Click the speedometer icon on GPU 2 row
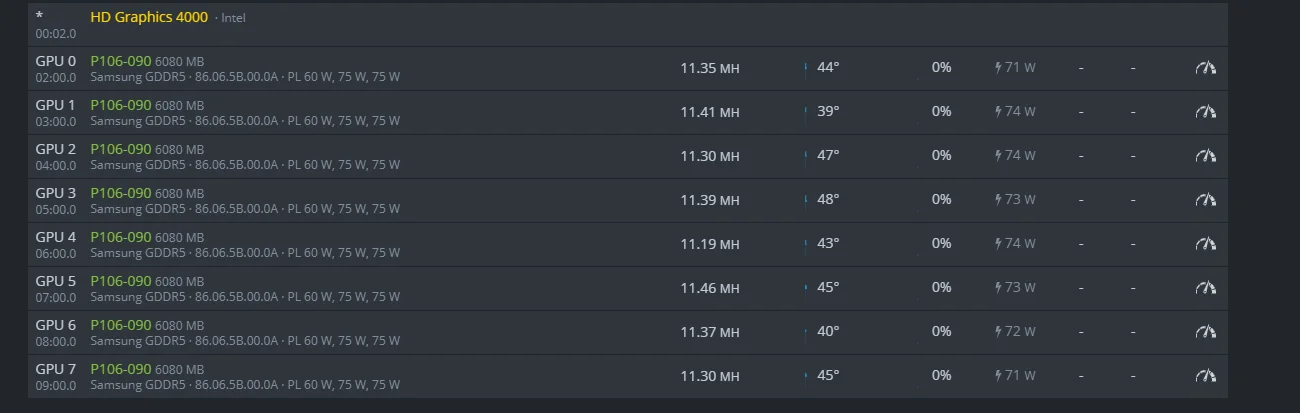This screenshot has height=413, width=1300. [x=1206, y=156]
